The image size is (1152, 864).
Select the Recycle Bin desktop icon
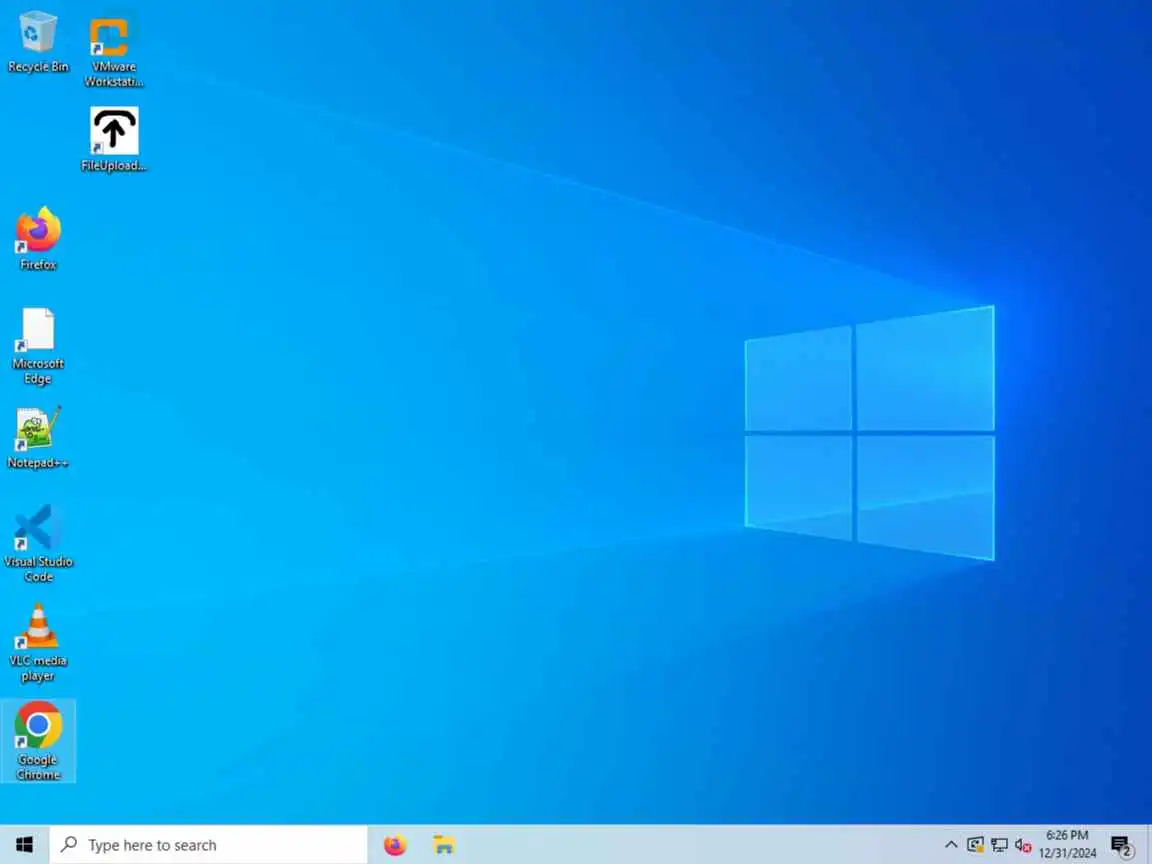(x=37, y=43)
